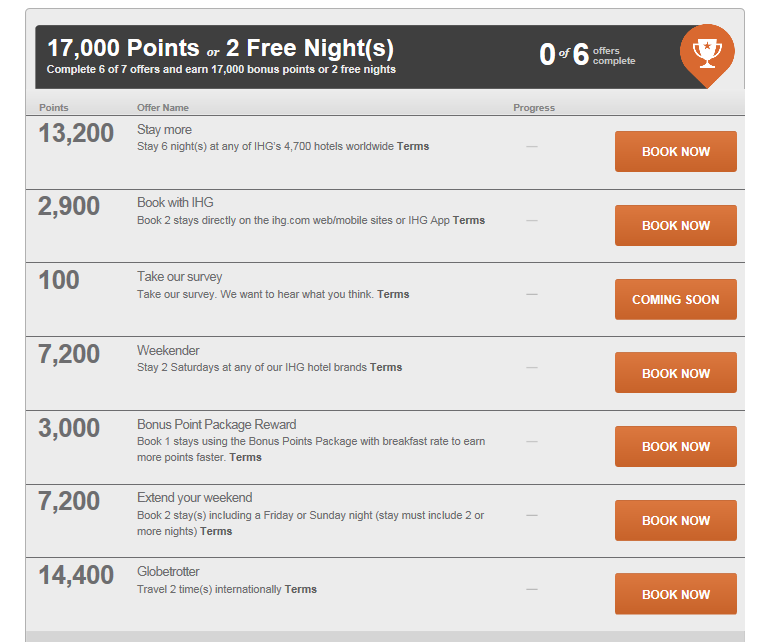764x642 pixels.
Task: Open Terms link for Weekender offer
Action: (386, 367)
